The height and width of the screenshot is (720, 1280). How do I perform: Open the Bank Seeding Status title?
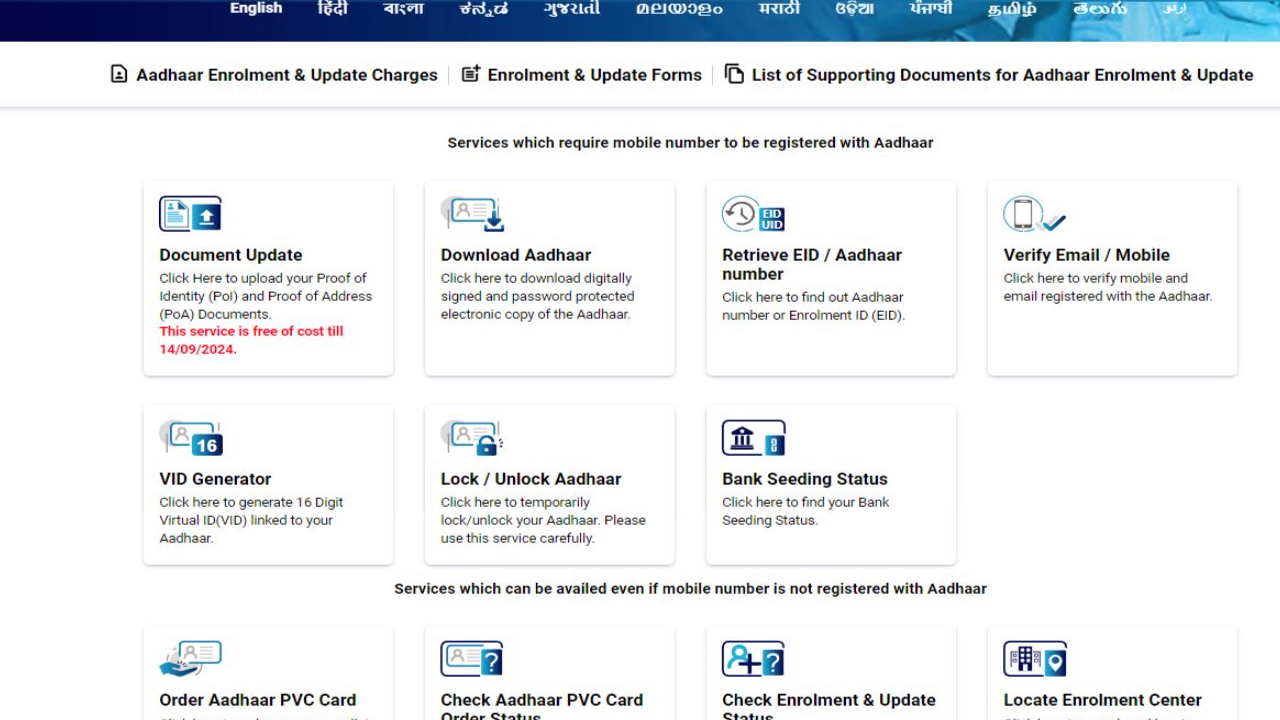point(805,479)
